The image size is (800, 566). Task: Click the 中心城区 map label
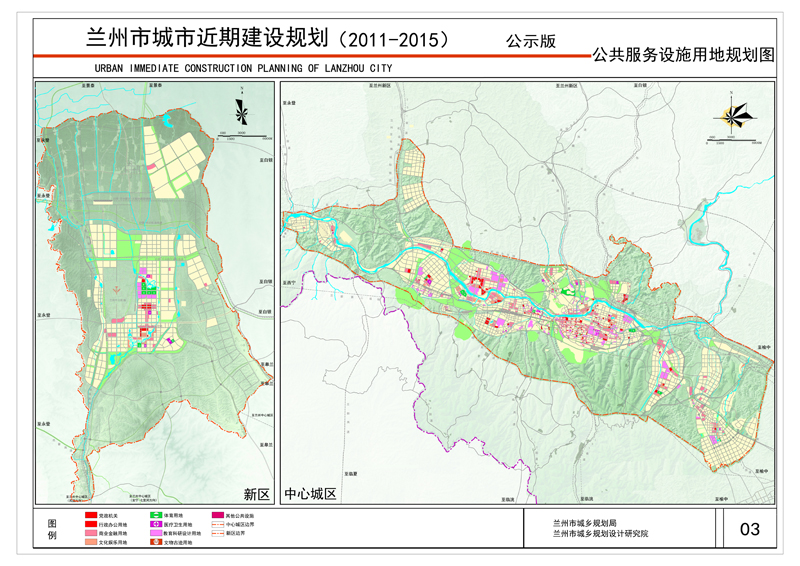pos(309,495)
